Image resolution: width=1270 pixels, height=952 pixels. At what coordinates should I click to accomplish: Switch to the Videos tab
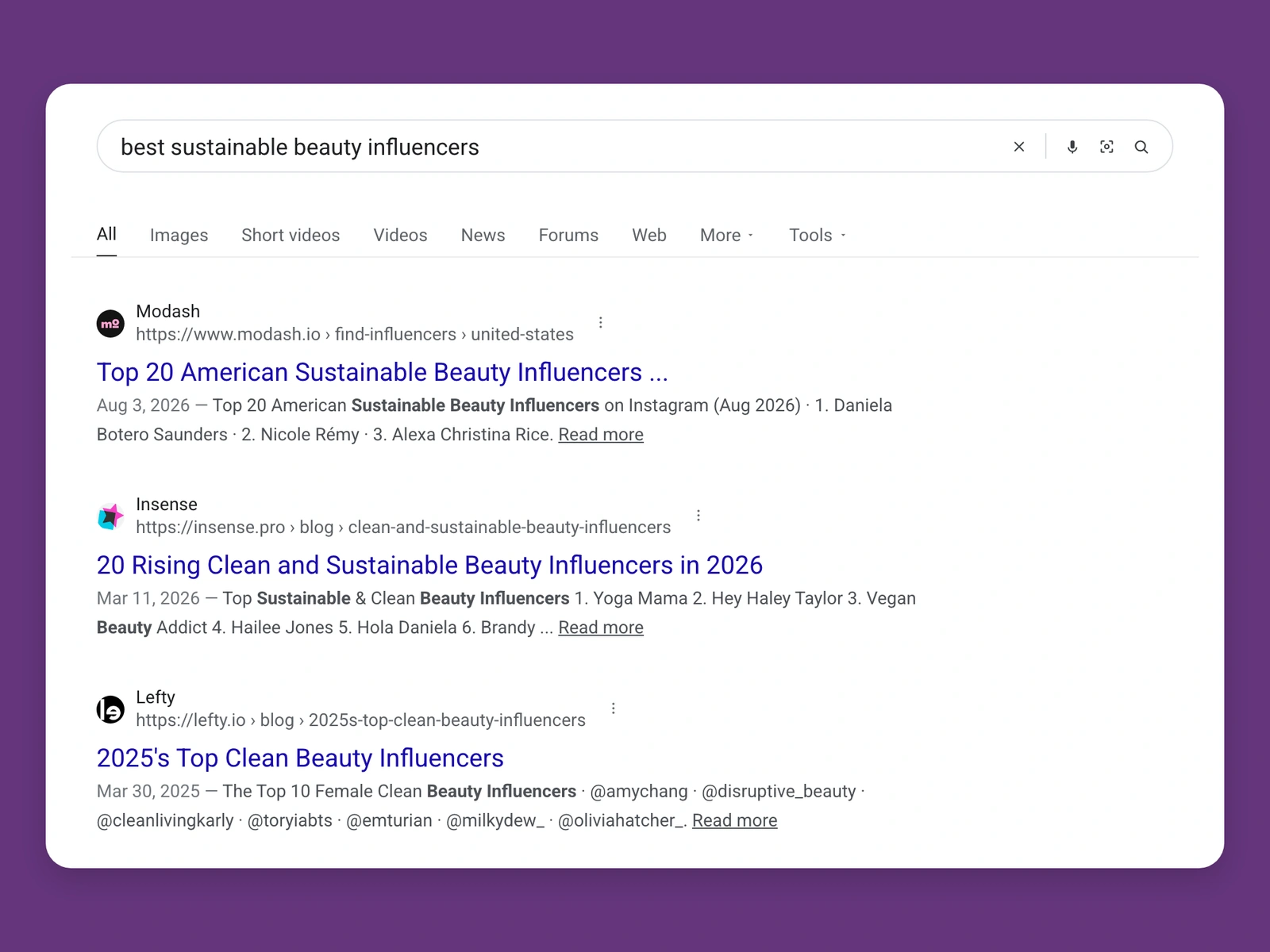(400, 235)
